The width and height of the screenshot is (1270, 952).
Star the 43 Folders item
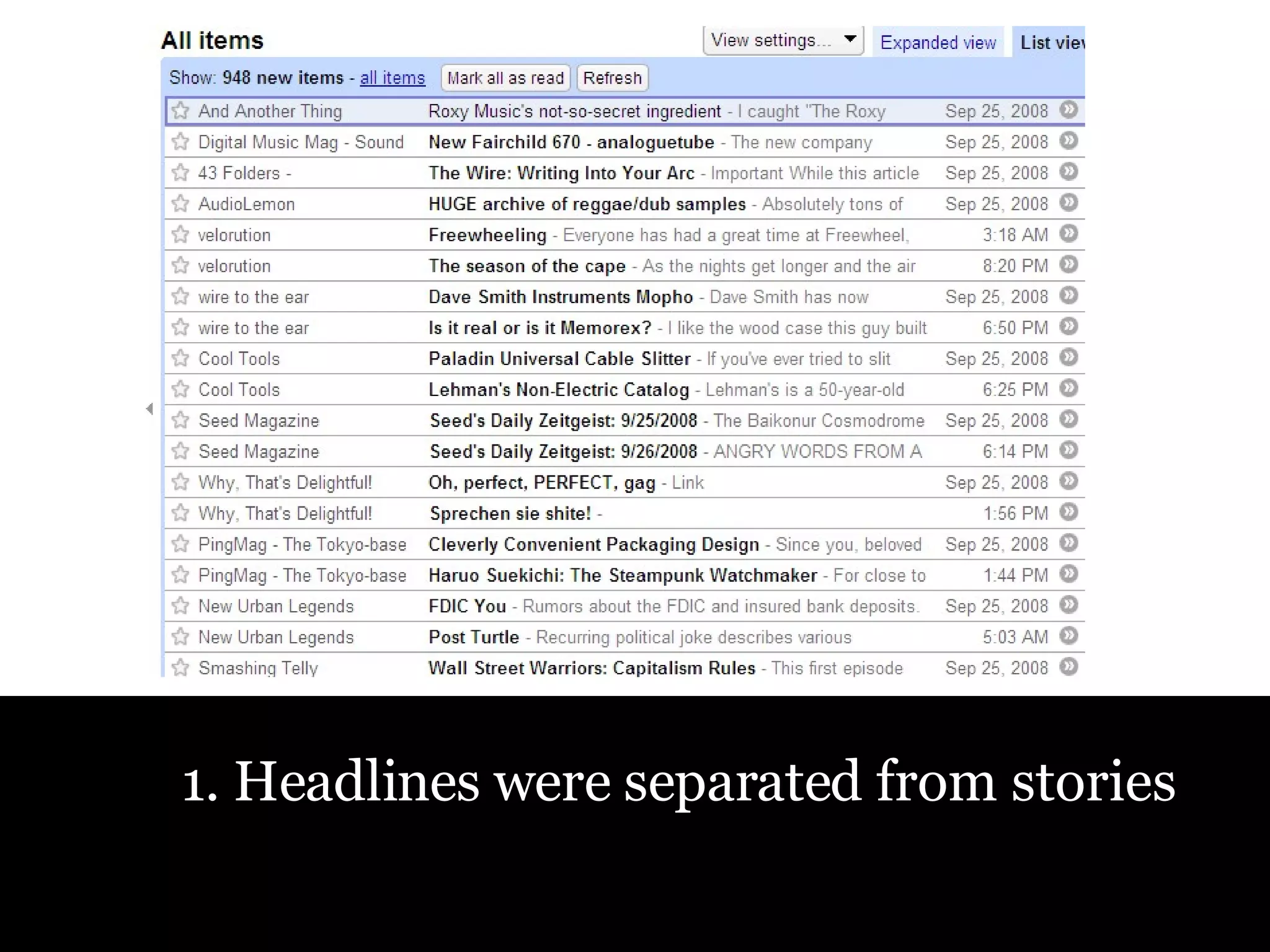(x=180, y=172)
